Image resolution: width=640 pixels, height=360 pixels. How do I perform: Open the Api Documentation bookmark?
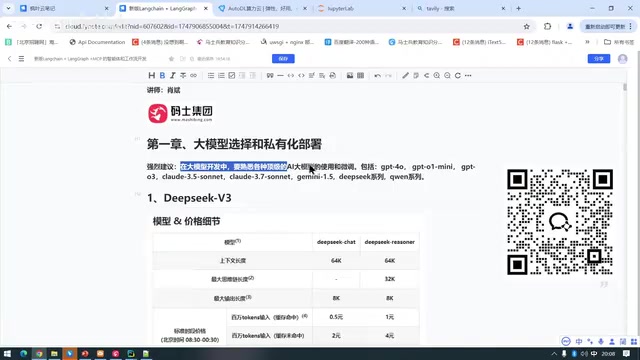coord(97,42)
